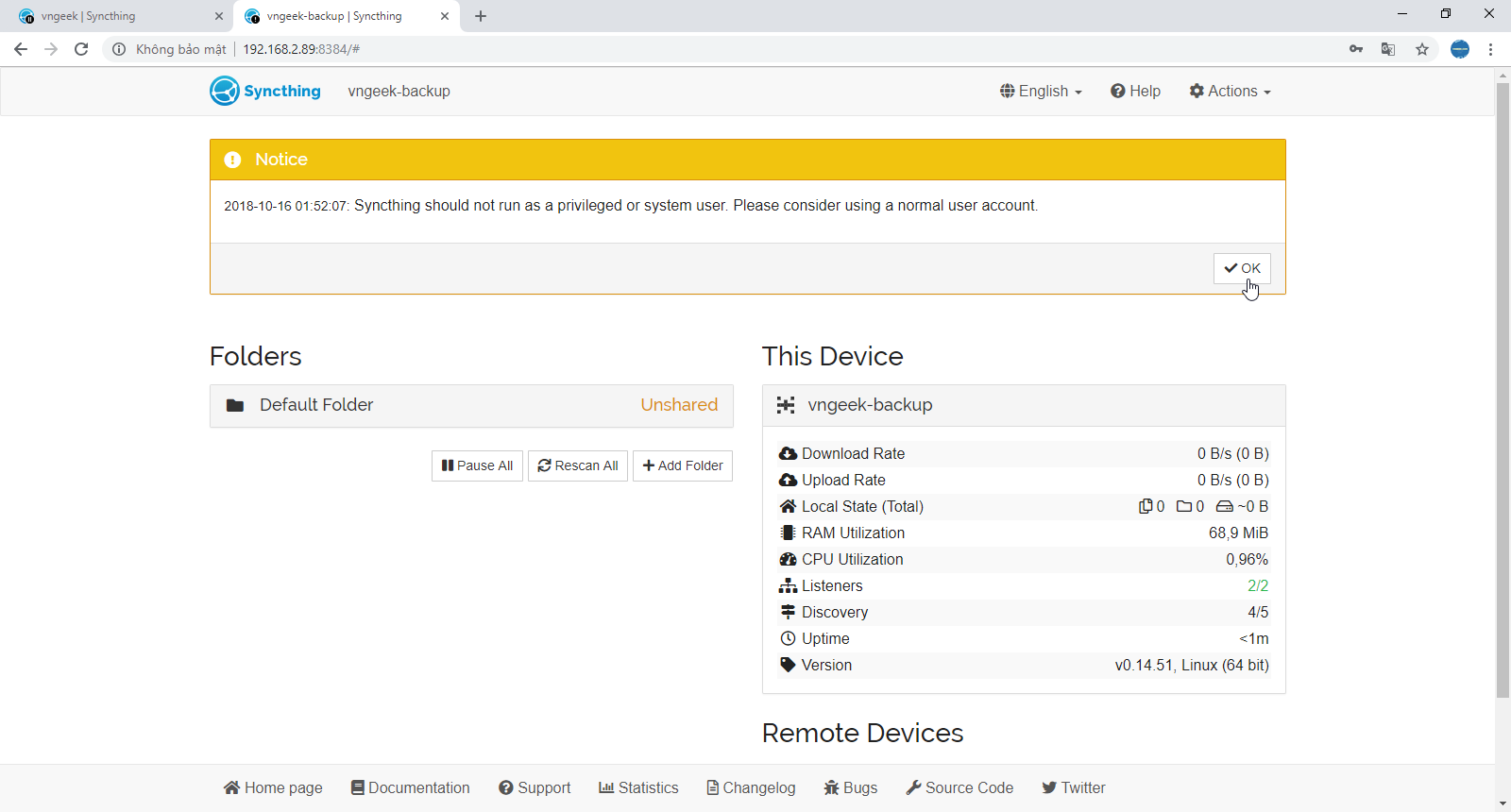Click the Discovery signpost icon
The height and width of the screenshot is (812, 1511).
point(788,612)
